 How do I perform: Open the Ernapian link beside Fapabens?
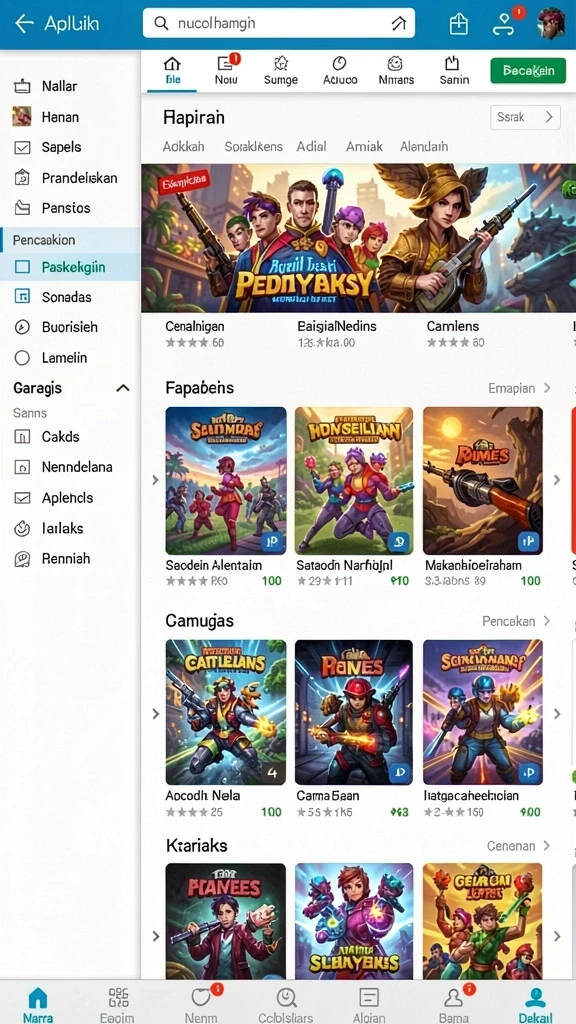pos(519,388)
